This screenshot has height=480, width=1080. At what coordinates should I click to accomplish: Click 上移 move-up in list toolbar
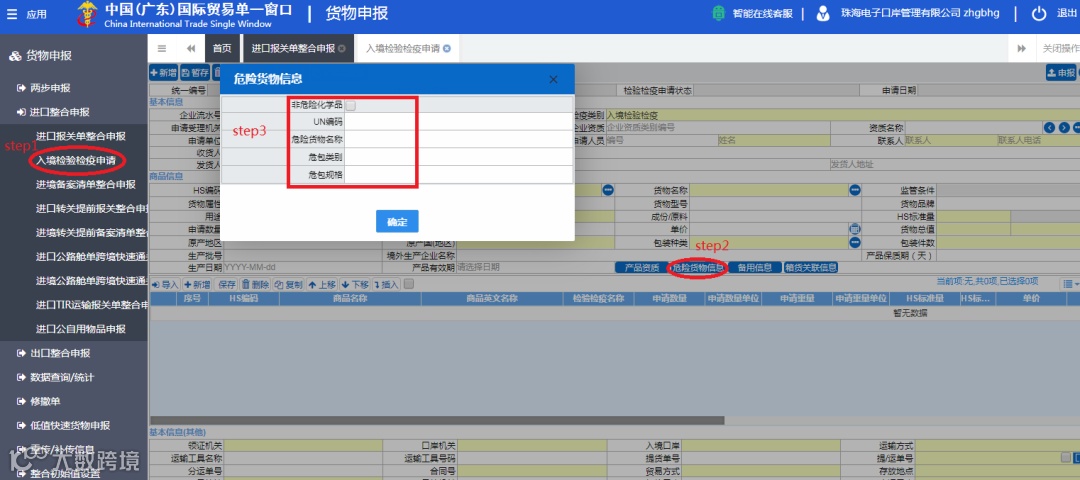322,284
